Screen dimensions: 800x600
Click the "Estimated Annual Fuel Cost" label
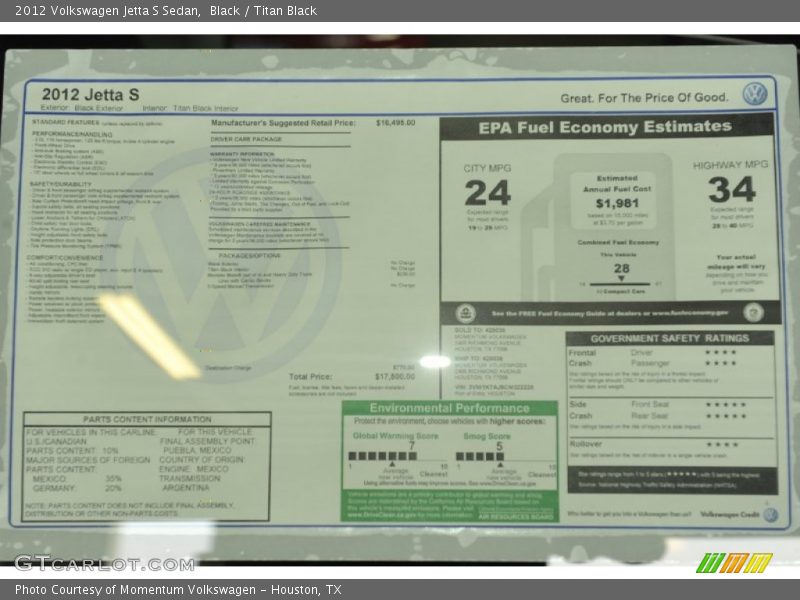point(617,184)
